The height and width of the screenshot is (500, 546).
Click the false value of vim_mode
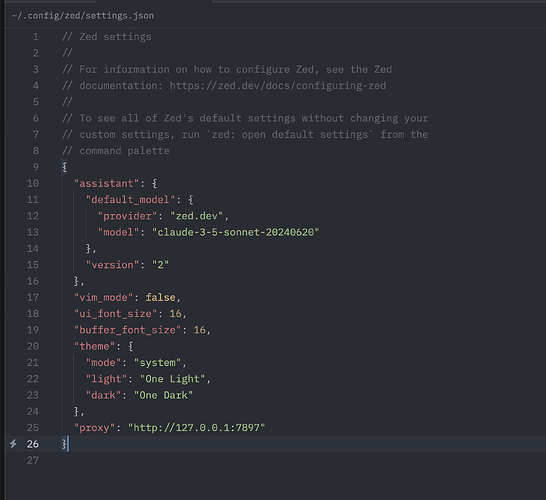click(x=161, y=297)
